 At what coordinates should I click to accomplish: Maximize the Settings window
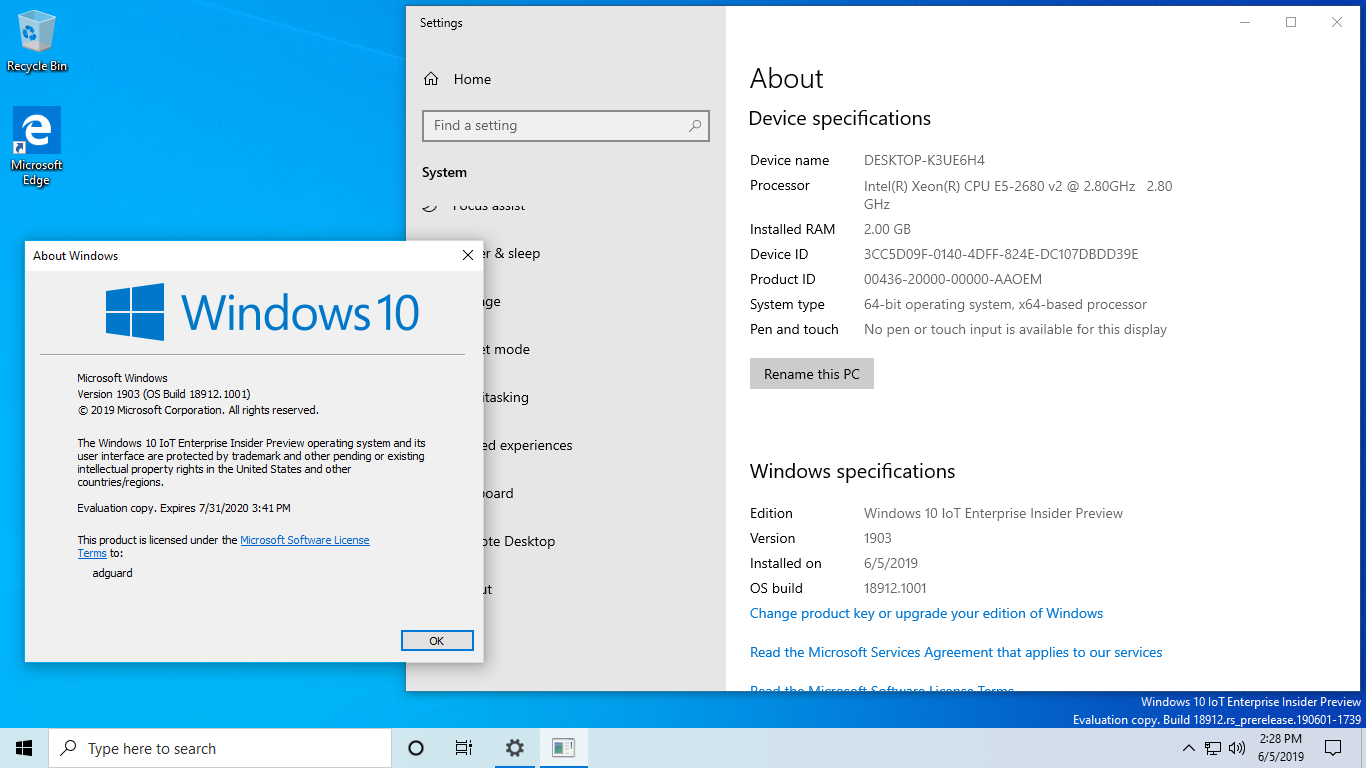1291,22
